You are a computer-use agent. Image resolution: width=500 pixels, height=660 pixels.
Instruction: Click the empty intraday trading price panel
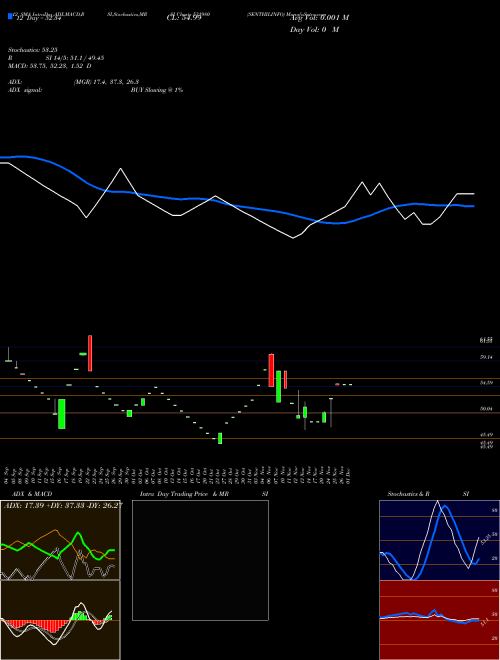coord(200,560)
